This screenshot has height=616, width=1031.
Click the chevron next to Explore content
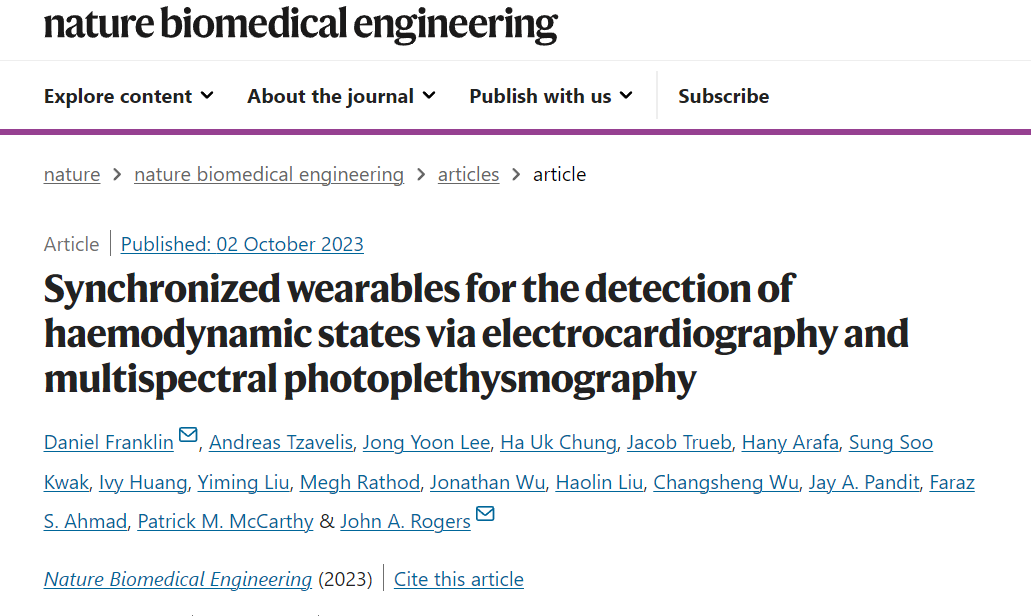pos(207,95)
